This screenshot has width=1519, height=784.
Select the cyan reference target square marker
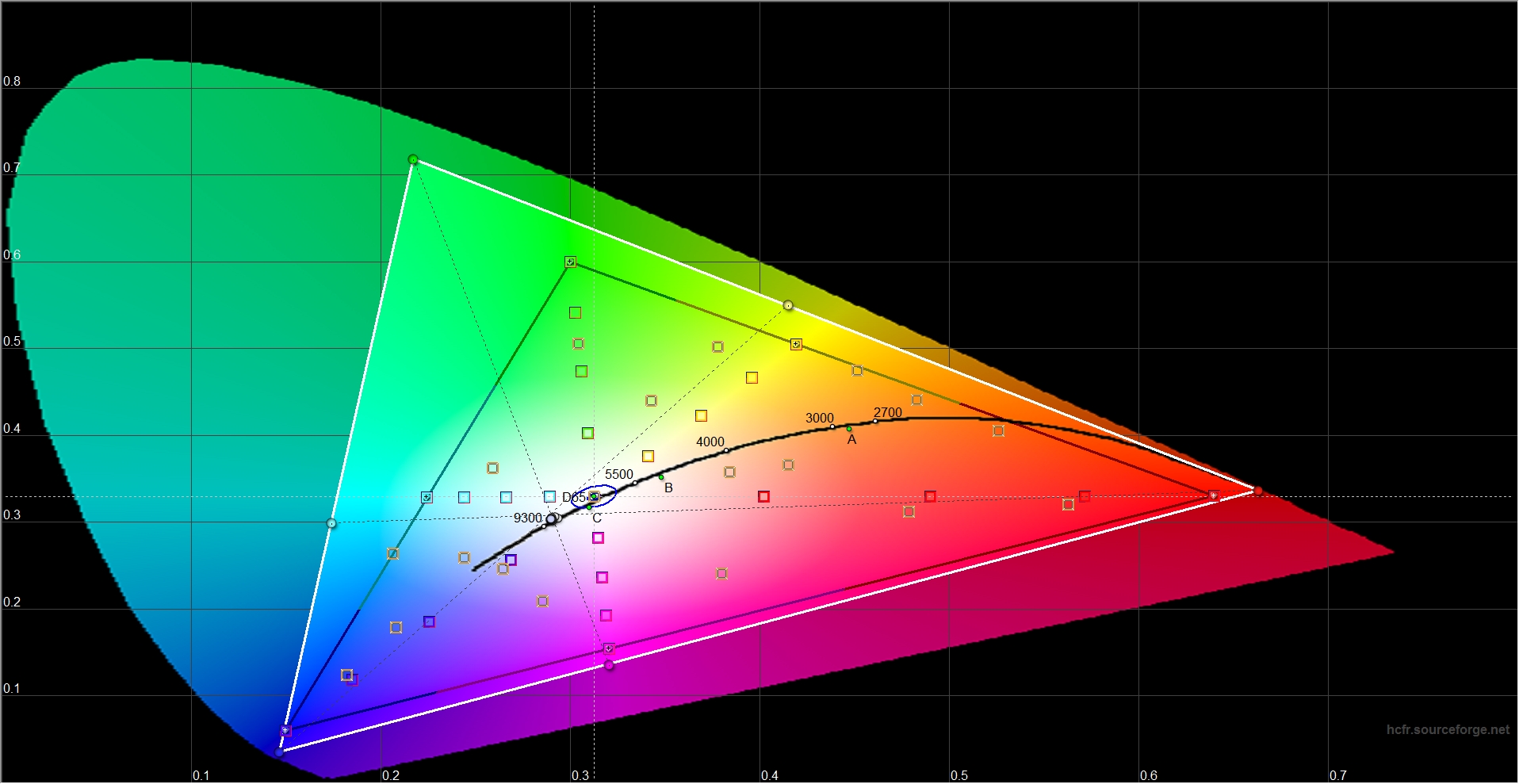point(427,497)
